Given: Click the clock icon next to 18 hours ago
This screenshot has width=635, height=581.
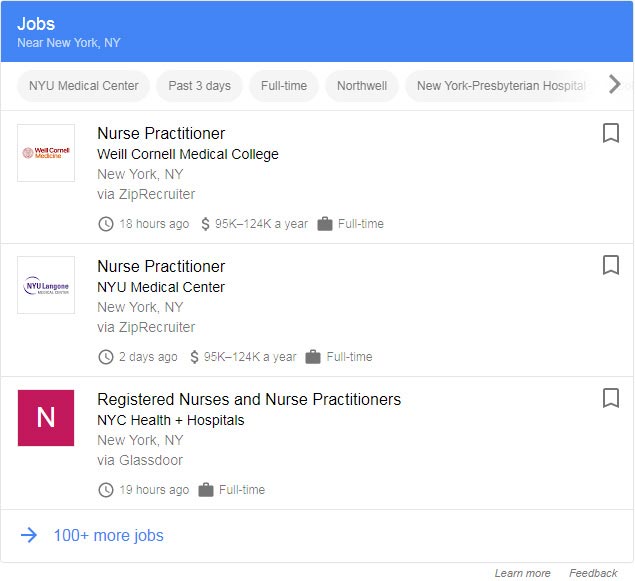Looking at the screenshot, I should click(105, 224).
